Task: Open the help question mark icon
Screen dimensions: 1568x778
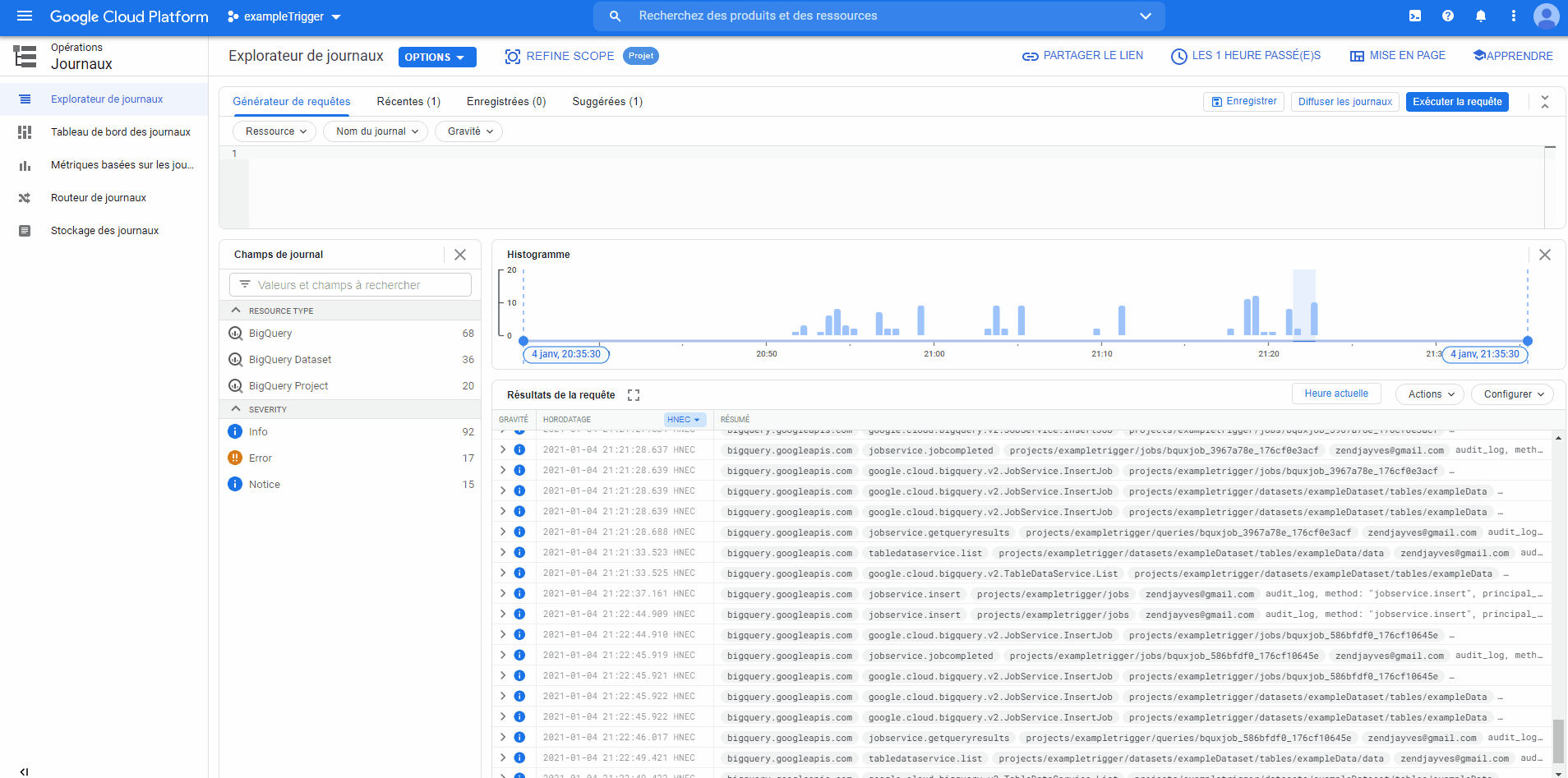Action: 1448,16
